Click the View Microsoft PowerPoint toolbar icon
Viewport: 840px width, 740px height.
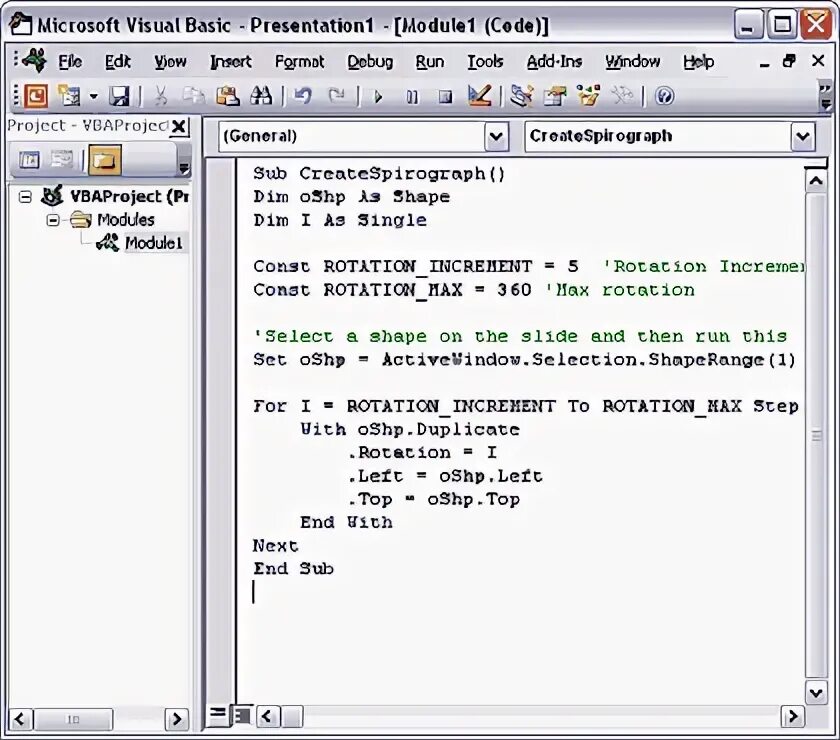point(36,96)
